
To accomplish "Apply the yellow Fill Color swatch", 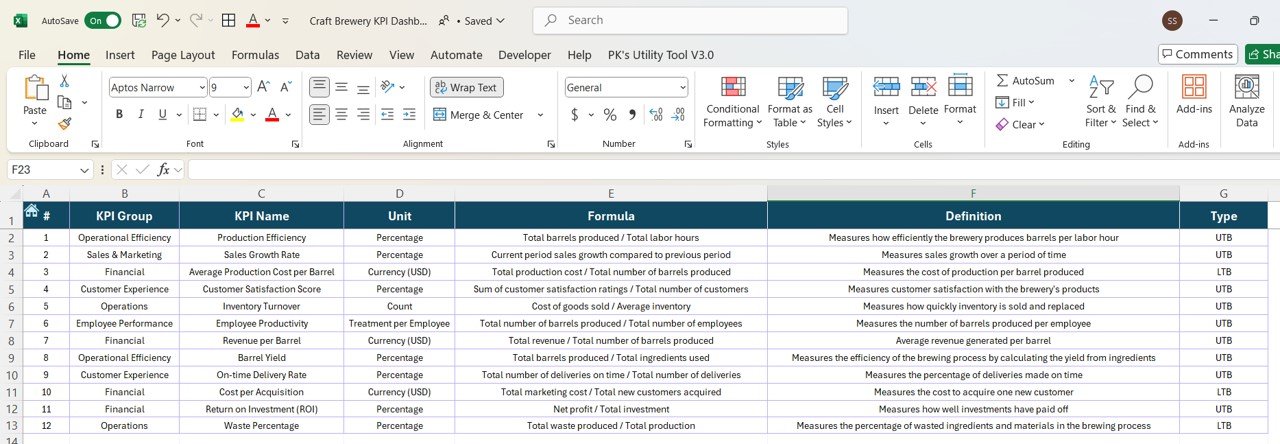I will click(x=237, y=115).
